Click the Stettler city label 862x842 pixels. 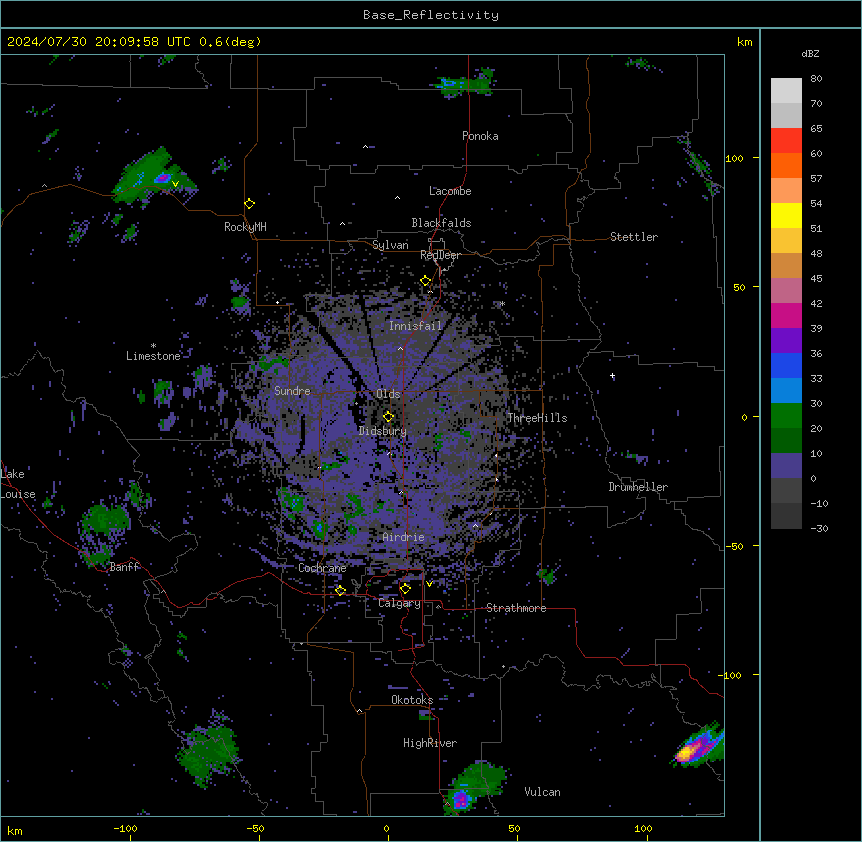coord(634,237)
